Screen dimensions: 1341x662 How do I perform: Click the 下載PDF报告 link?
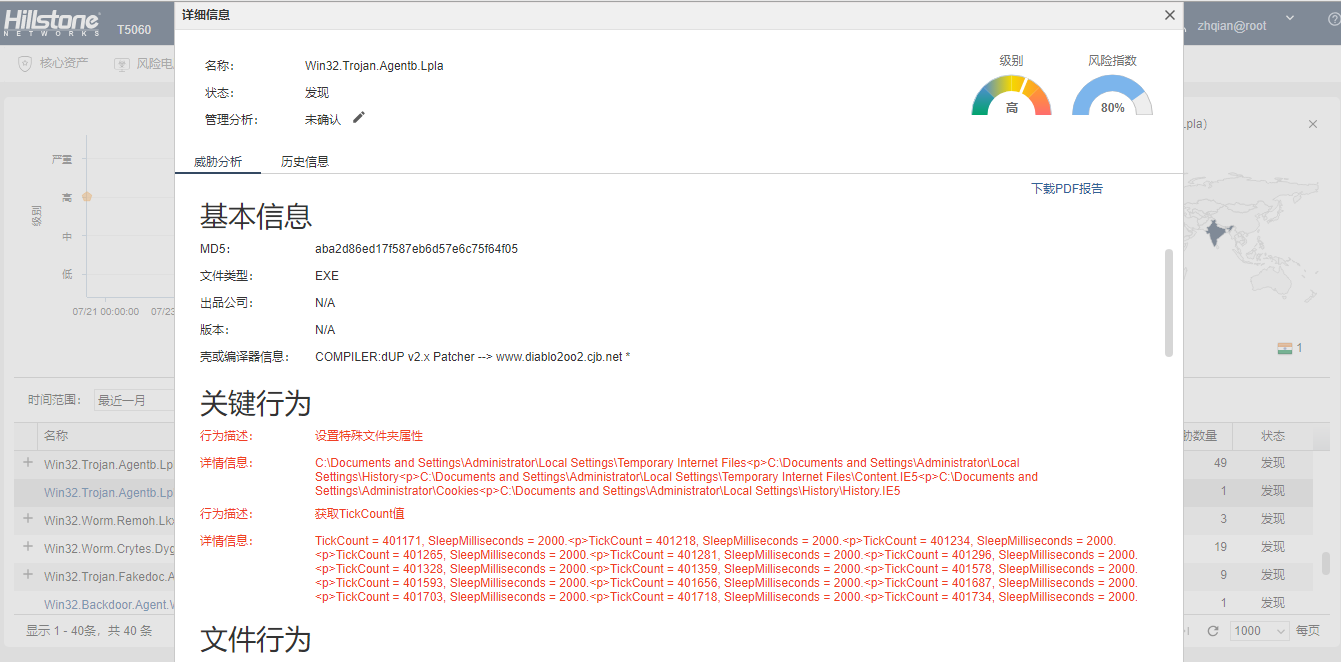click(x=1067, y=188)
